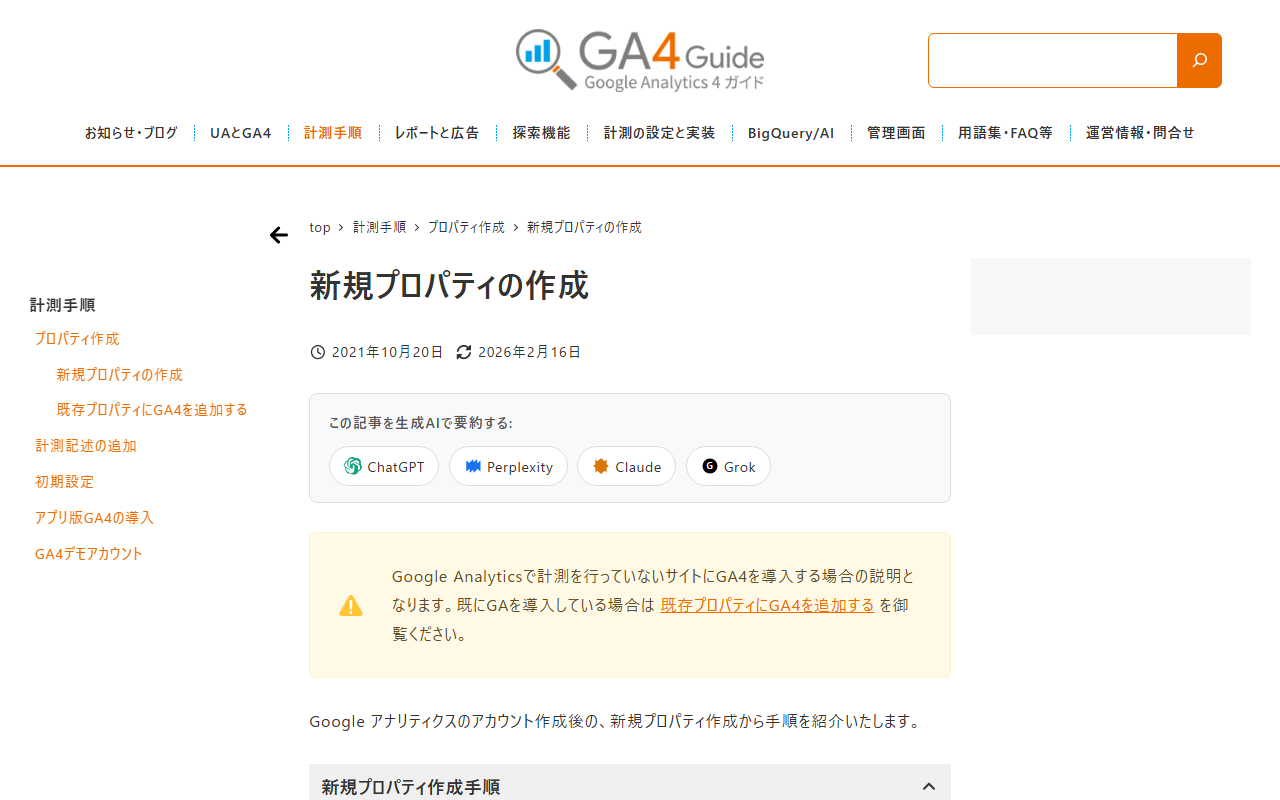
Task: Open 既存プロパティにGA4を追加する in the sidebar
Action: point(152,410)
